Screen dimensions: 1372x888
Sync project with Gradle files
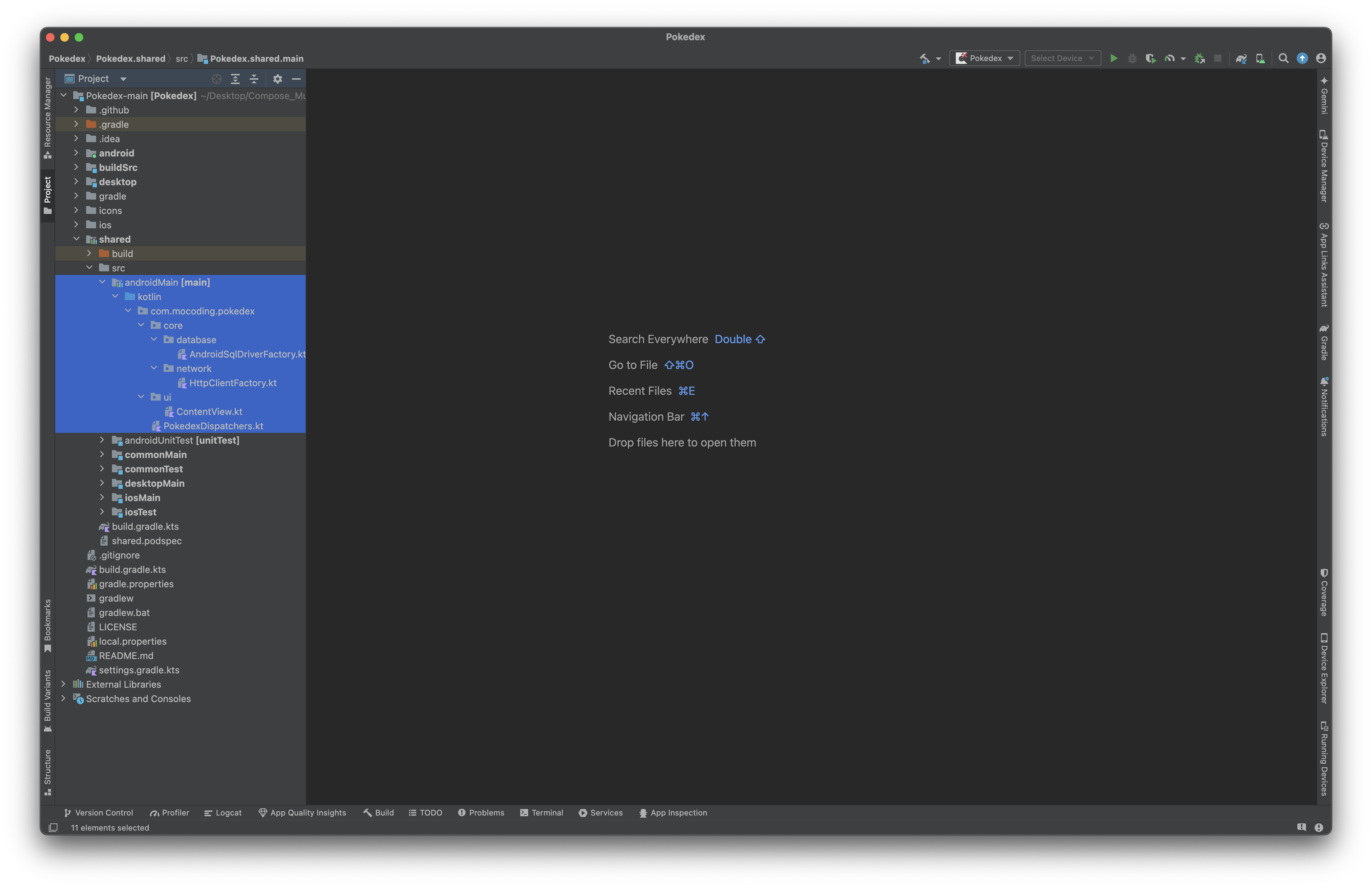pyautogui.click(x=1241, y=58)
